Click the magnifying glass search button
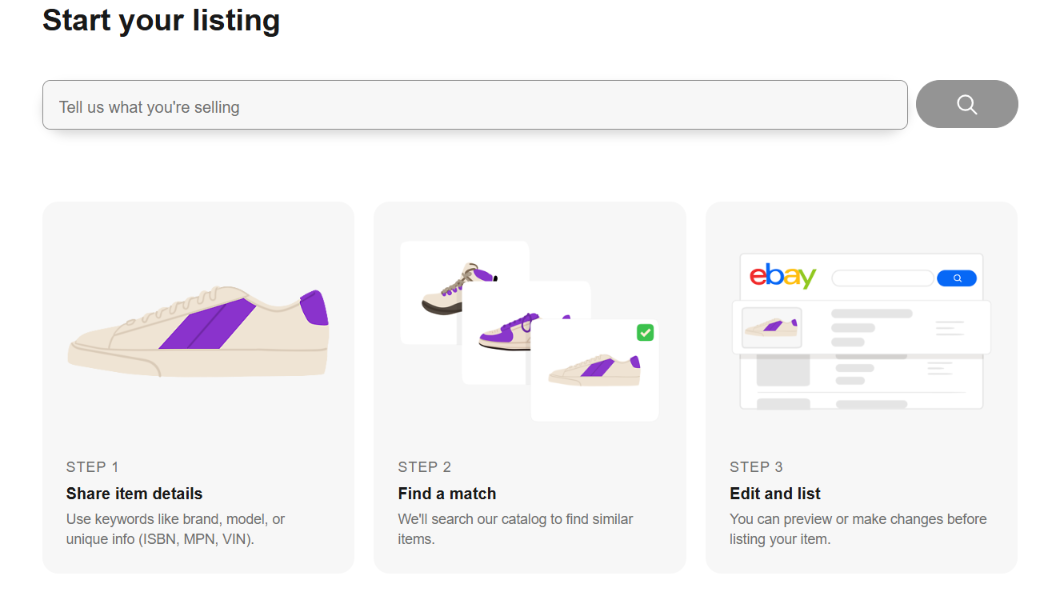 pyautogui.click(x=966, y=104)
